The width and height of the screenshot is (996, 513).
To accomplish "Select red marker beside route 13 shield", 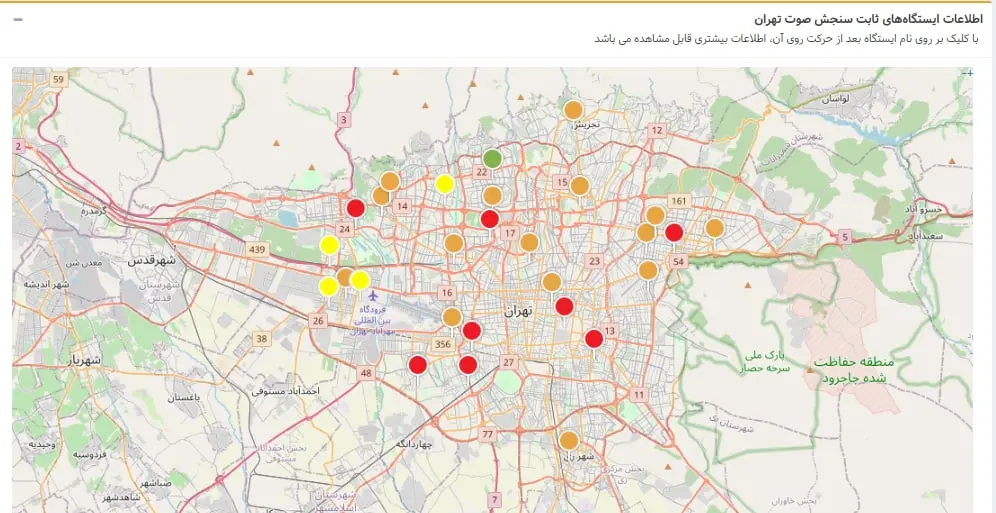I will [x=594, y=338].
